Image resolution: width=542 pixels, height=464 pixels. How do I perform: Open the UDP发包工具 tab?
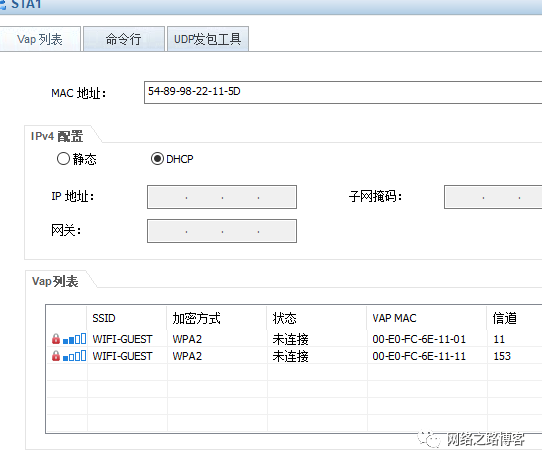point(207,39)
